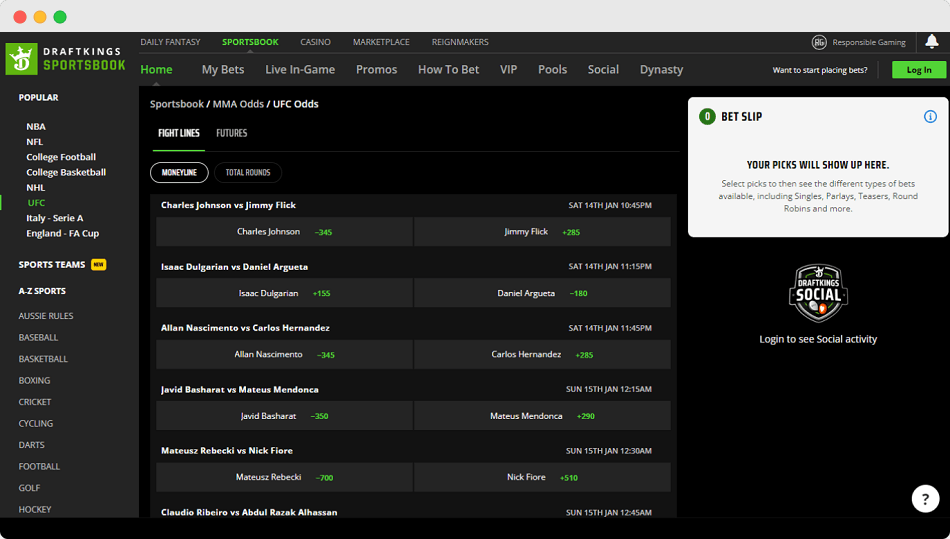Image resolution: width=950 pixels, height=539 pixels.
Task: Open How To Bet page
Action: click(x=448, y=70)
